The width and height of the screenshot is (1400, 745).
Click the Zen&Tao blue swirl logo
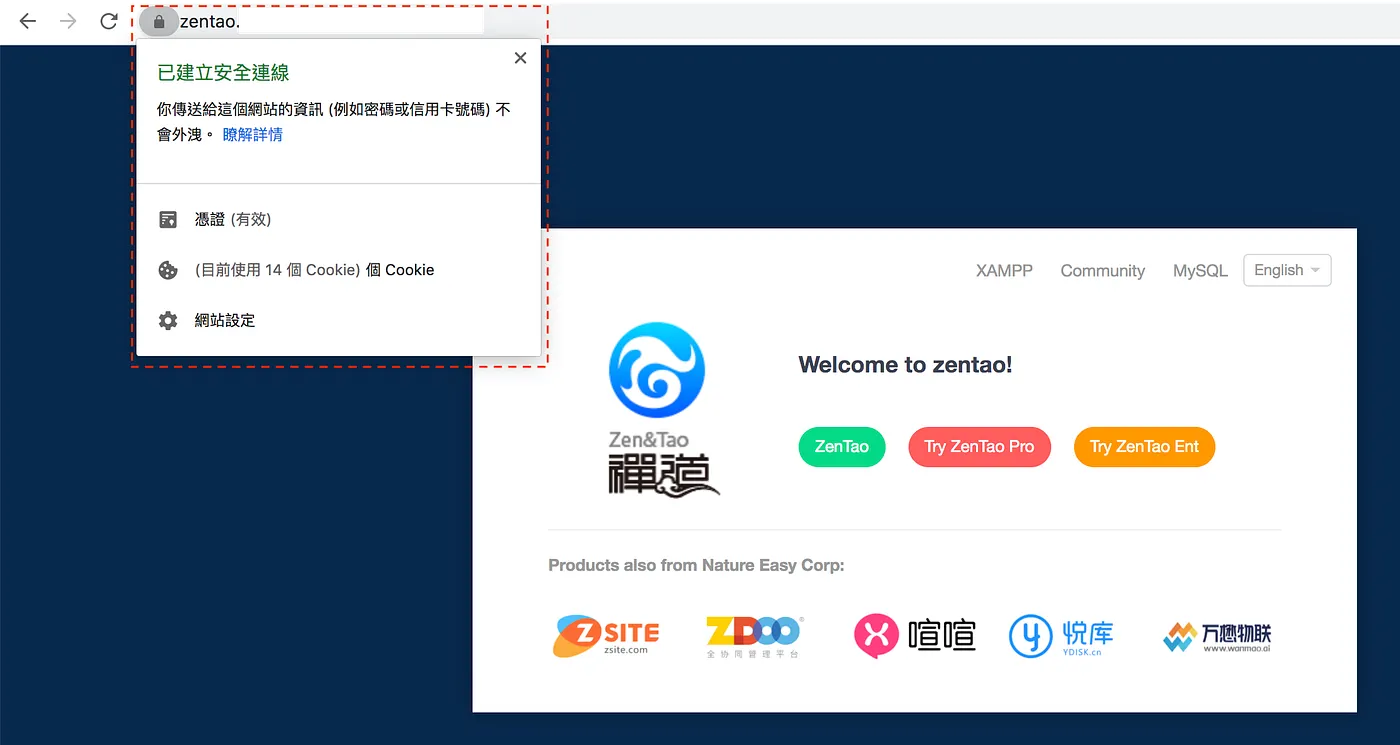657,370
